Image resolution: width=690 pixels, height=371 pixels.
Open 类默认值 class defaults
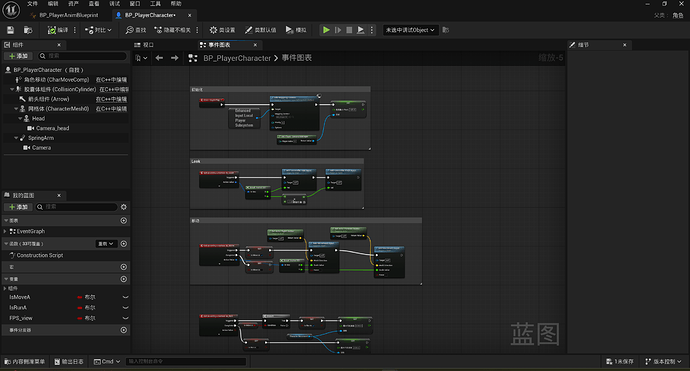point(261,30)
